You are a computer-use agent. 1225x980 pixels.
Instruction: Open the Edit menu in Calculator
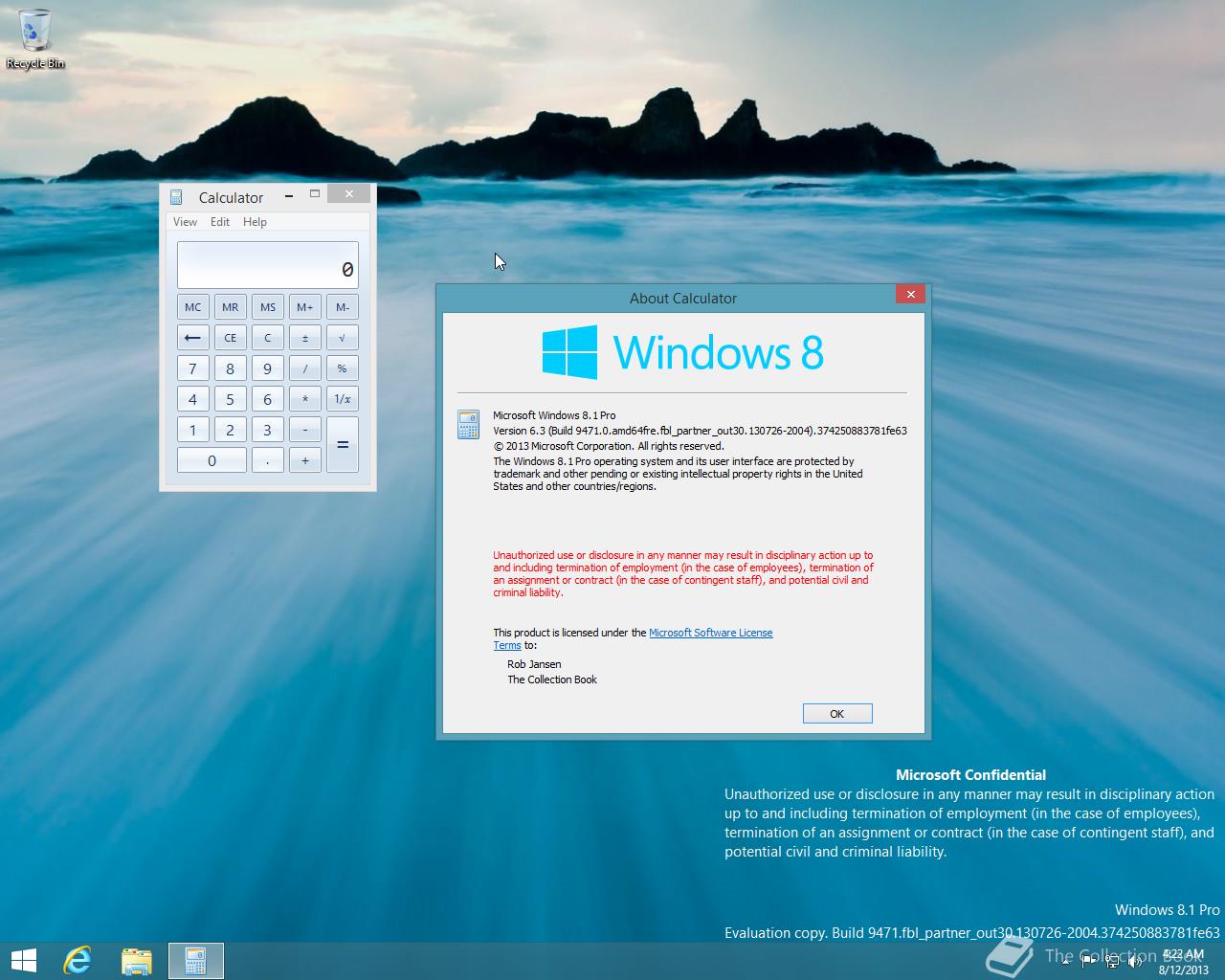tap(220, 221)
